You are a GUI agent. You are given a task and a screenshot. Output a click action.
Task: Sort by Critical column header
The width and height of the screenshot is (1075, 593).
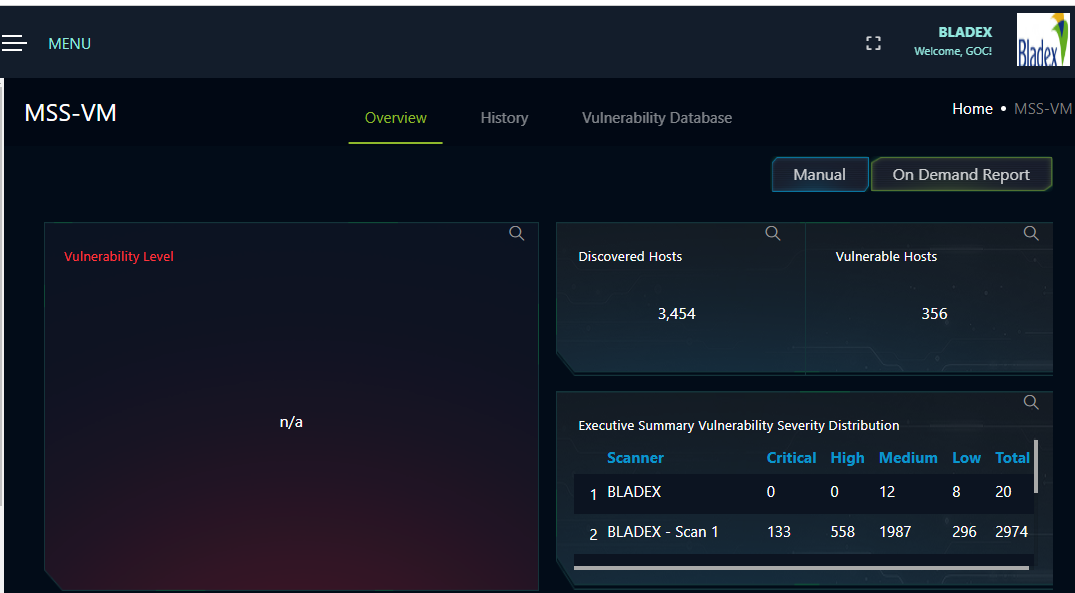pyautogui.click(x=791, y=458)
